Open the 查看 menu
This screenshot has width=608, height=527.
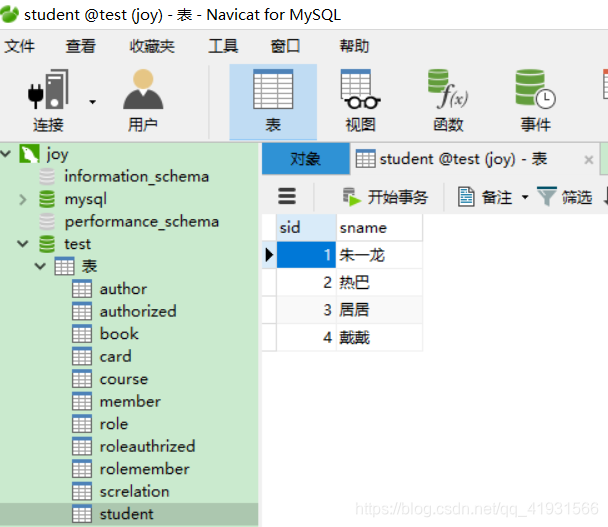click(80, 46)
